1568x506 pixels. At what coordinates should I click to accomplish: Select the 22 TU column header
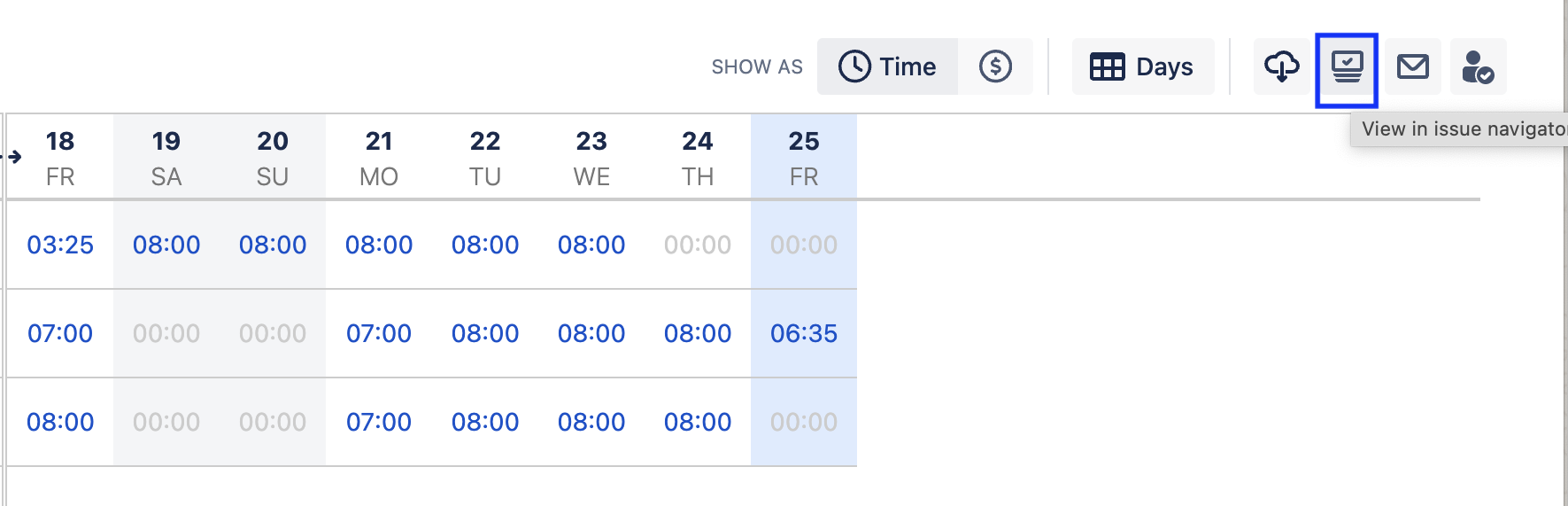coord(485,158)
